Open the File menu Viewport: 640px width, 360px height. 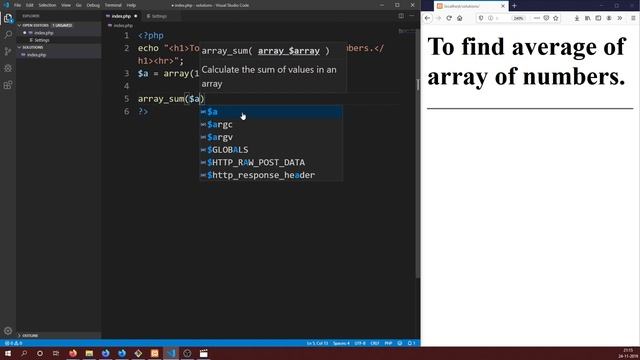17,5
